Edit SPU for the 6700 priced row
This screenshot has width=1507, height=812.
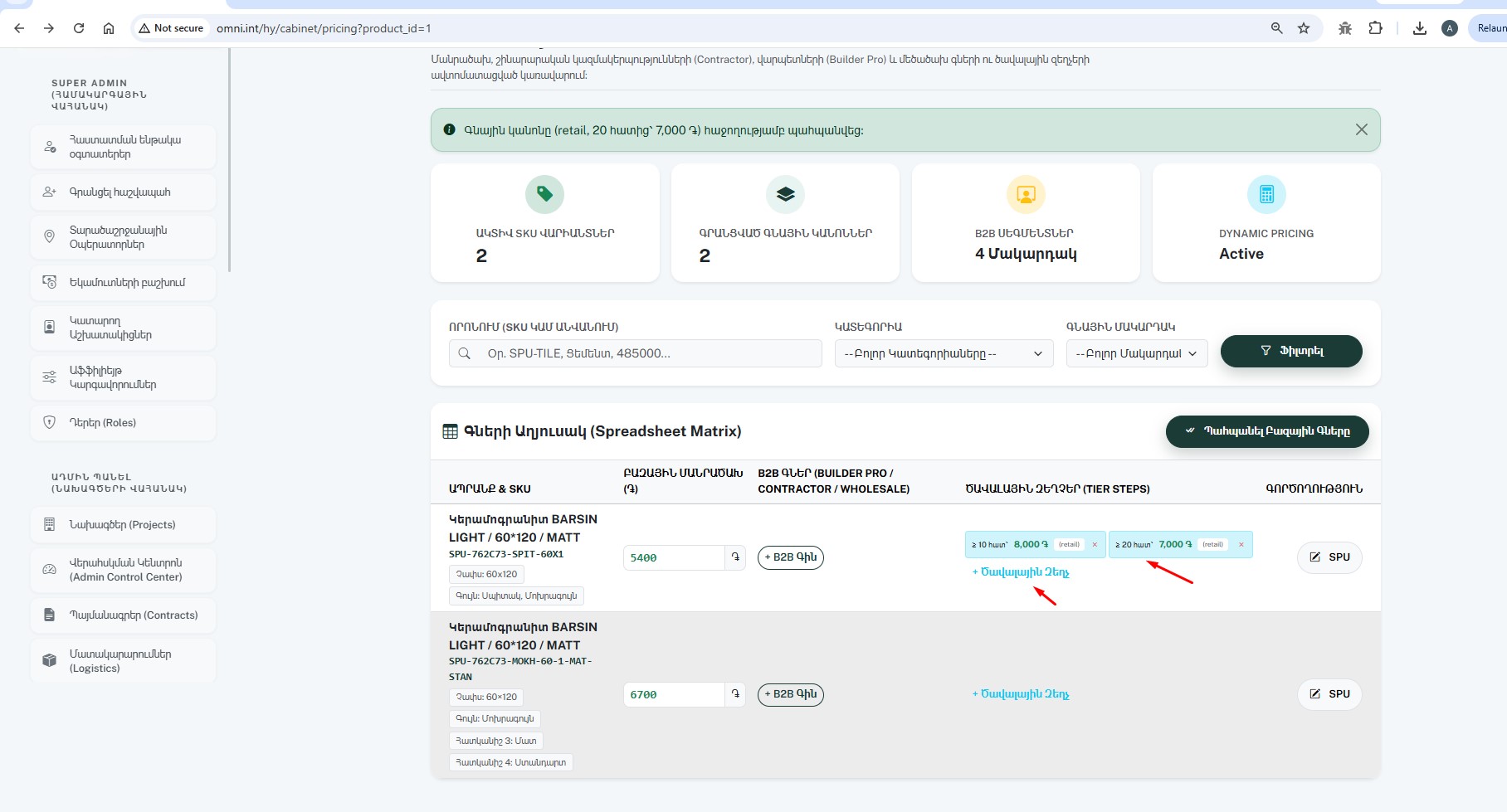(1329, 694)
